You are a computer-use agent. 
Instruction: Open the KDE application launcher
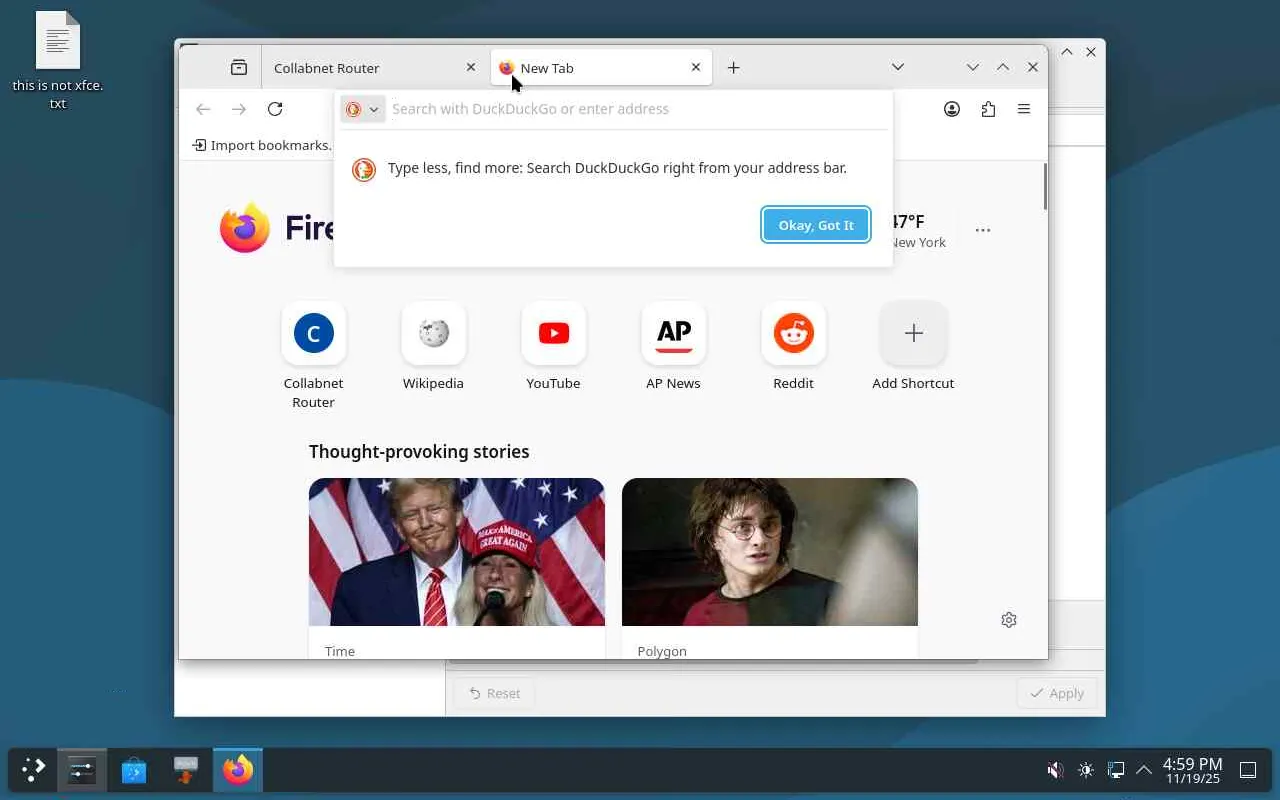33,770
